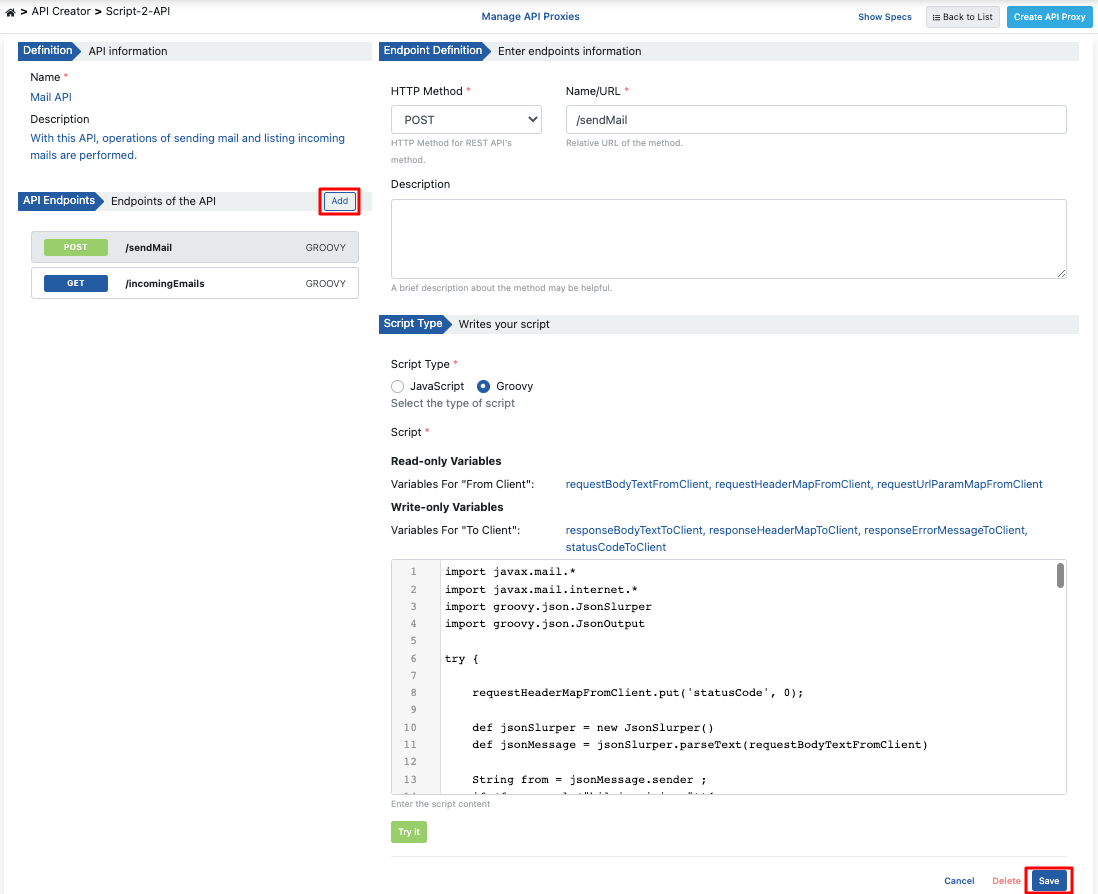Add a new API endpoint
Image resolution: width=1098 pixels, height=894 pixels.
pyautogui.click(x=339, y=201)
